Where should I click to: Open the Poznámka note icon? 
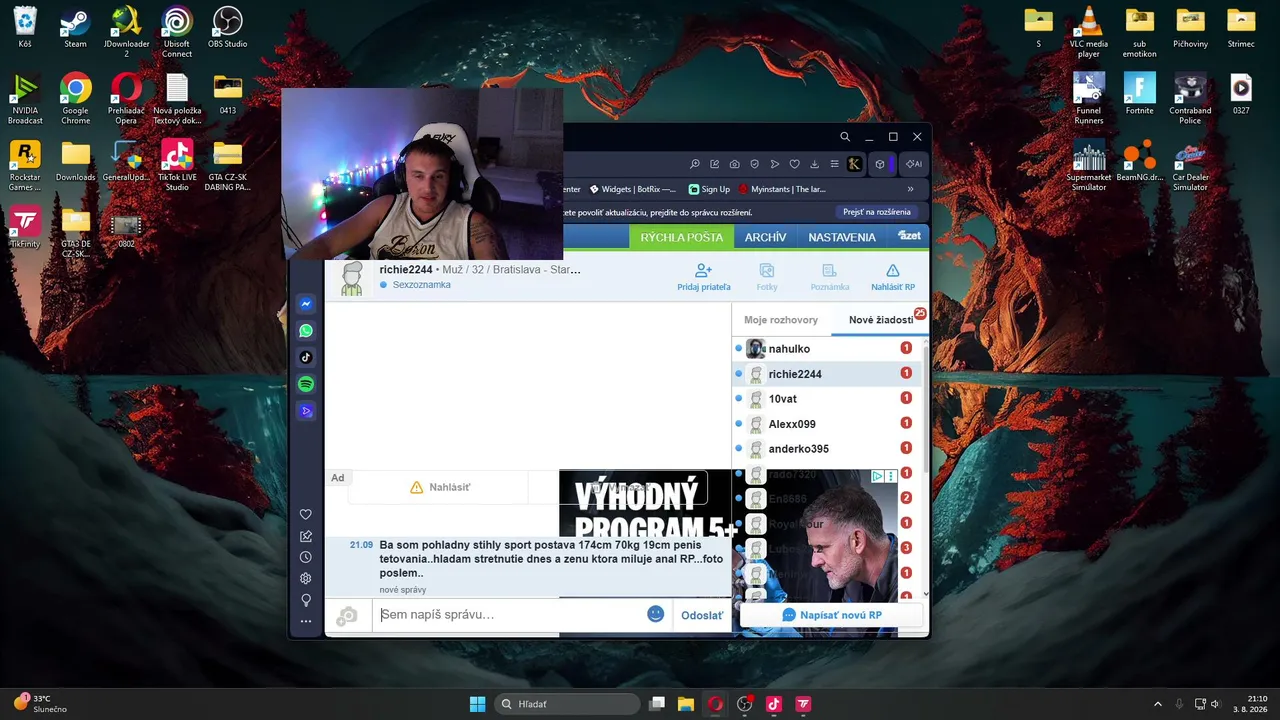click(829, 270)
